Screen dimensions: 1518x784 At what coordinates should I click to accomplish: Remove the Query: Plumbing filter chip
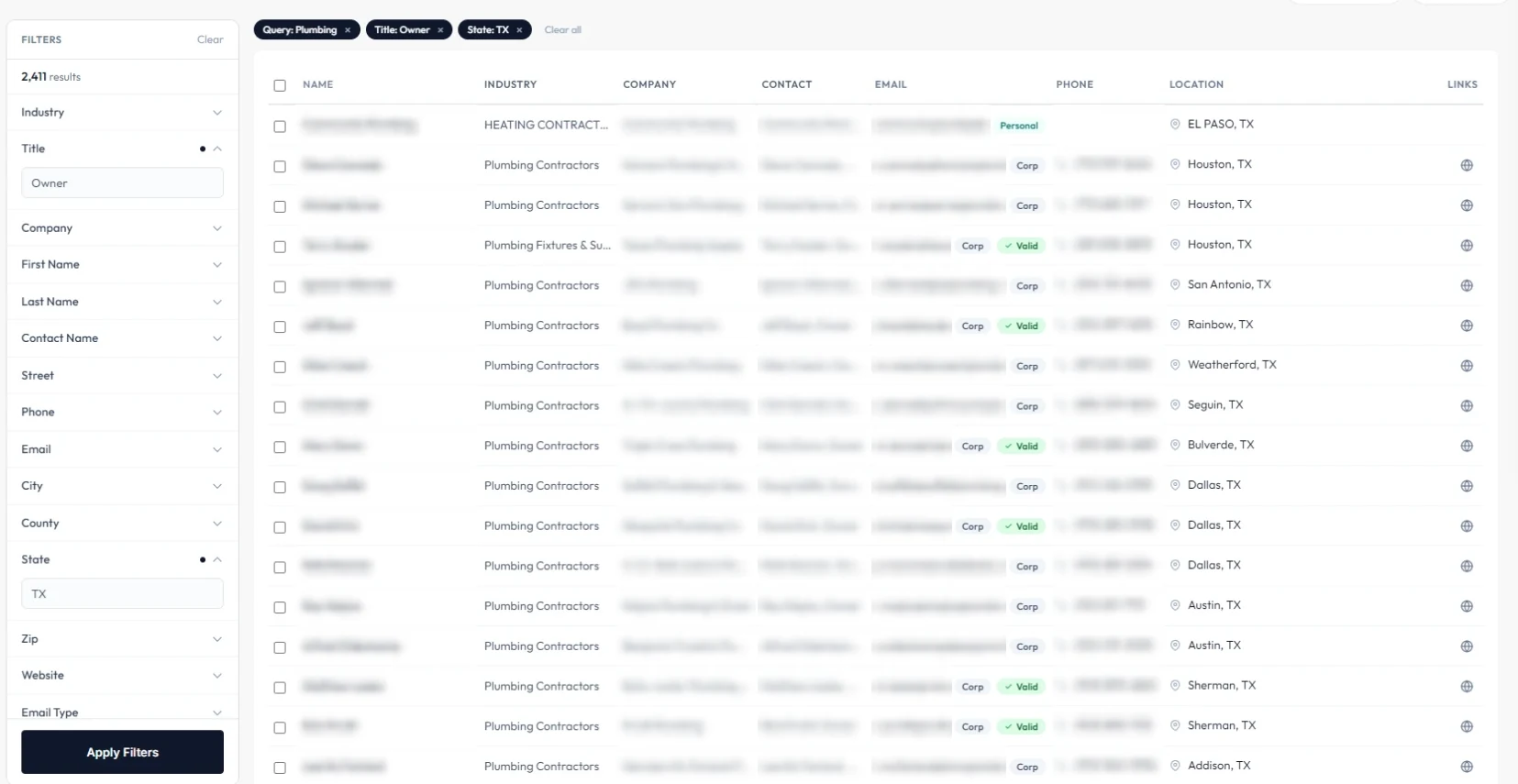(348, 30)
